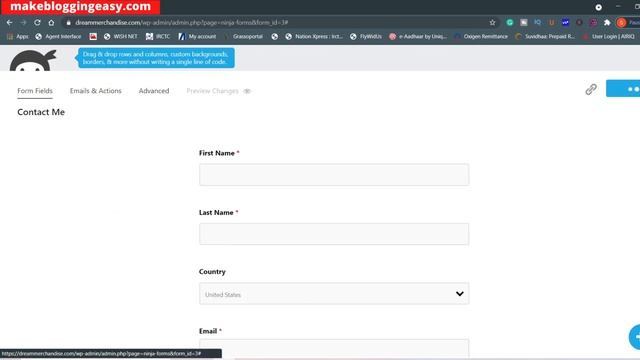Open the FlyWidUs bookmark
Image resolution: width=640 pixels, height=360 pixels.
point(366,36)
